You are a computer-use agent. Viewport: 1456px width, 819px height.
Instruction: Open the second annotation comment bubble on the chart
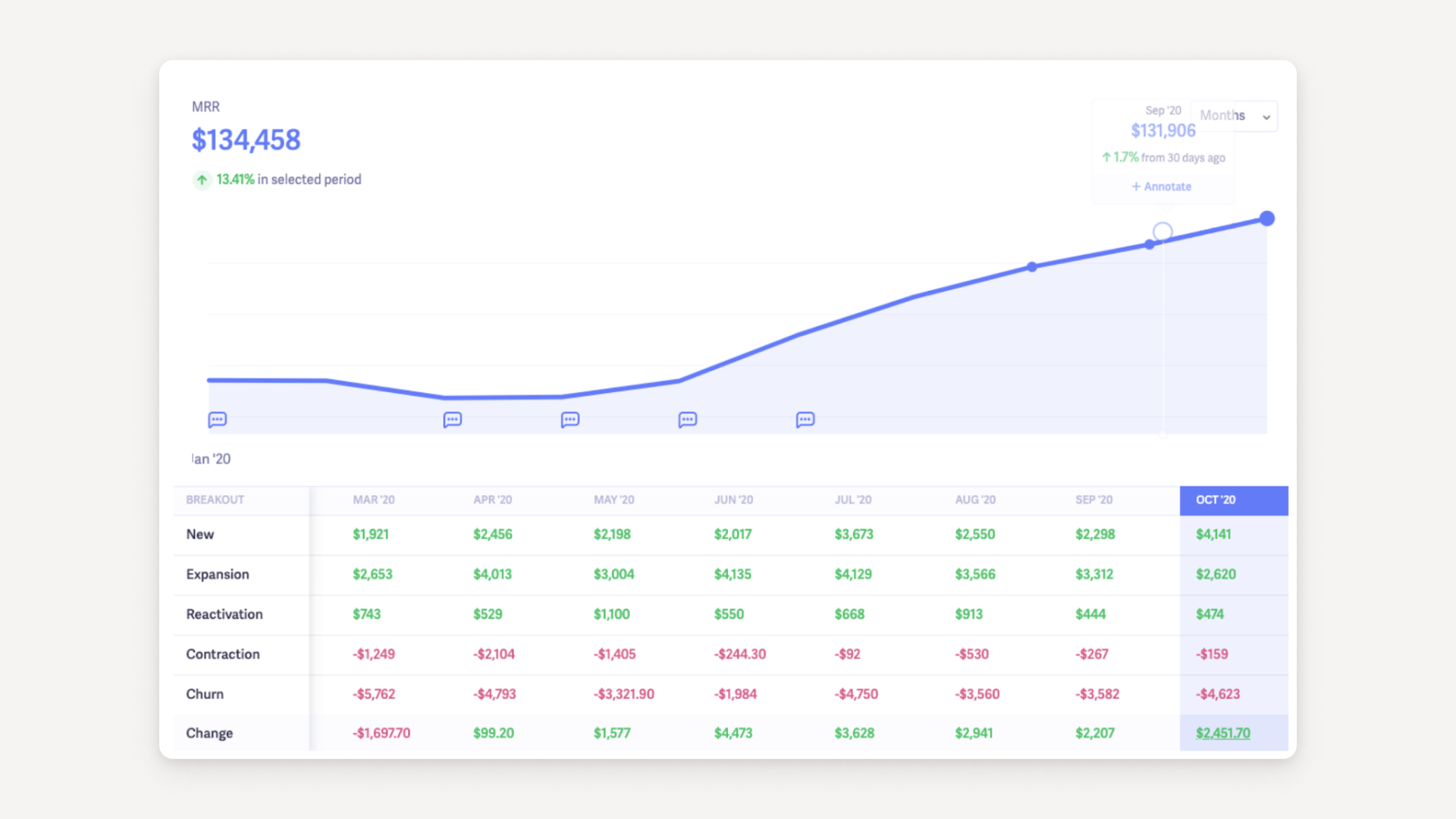point(451,419)
